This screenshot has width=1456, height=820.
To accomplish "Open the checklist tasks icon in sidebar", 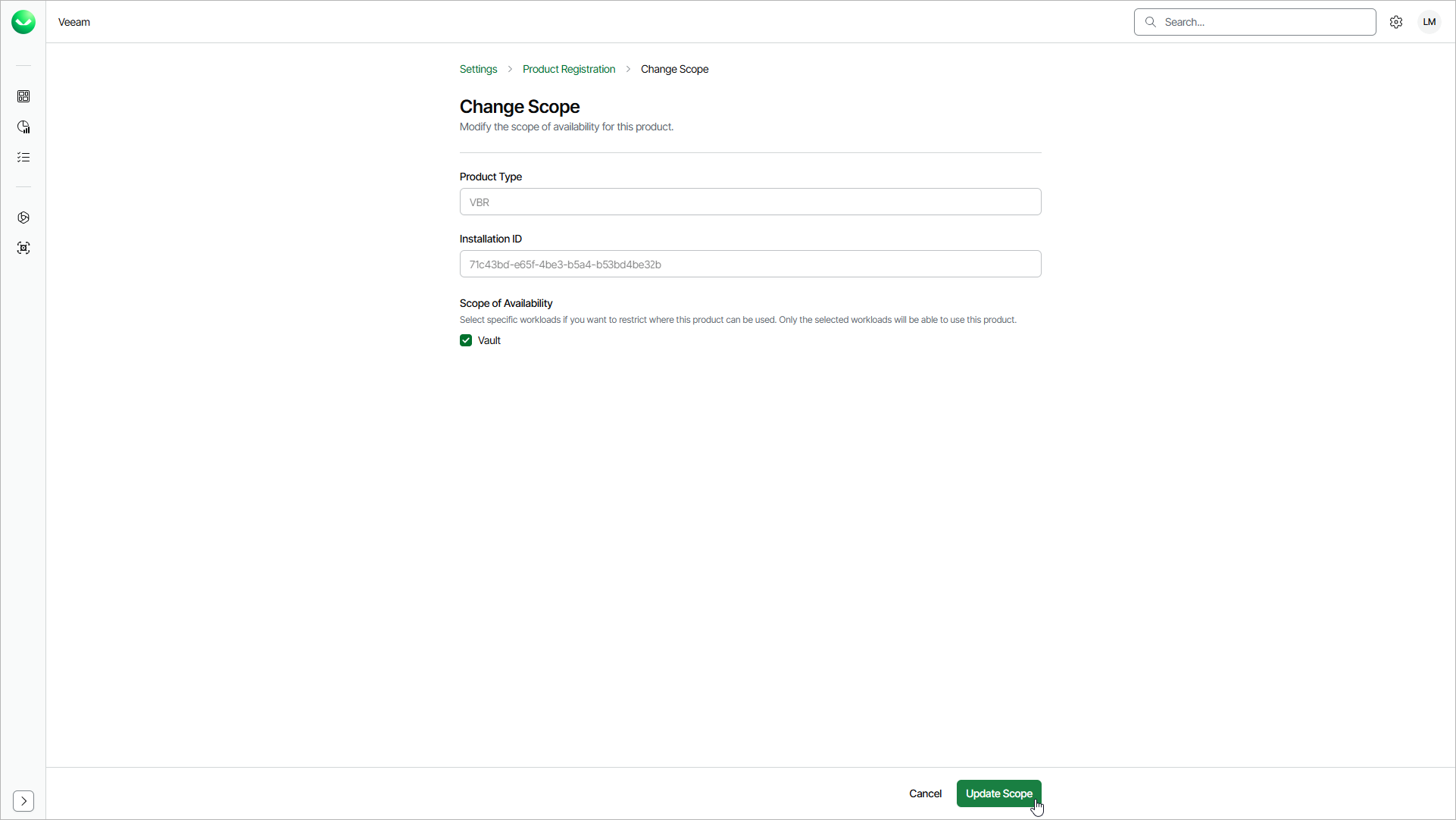I will coord(23,157).
